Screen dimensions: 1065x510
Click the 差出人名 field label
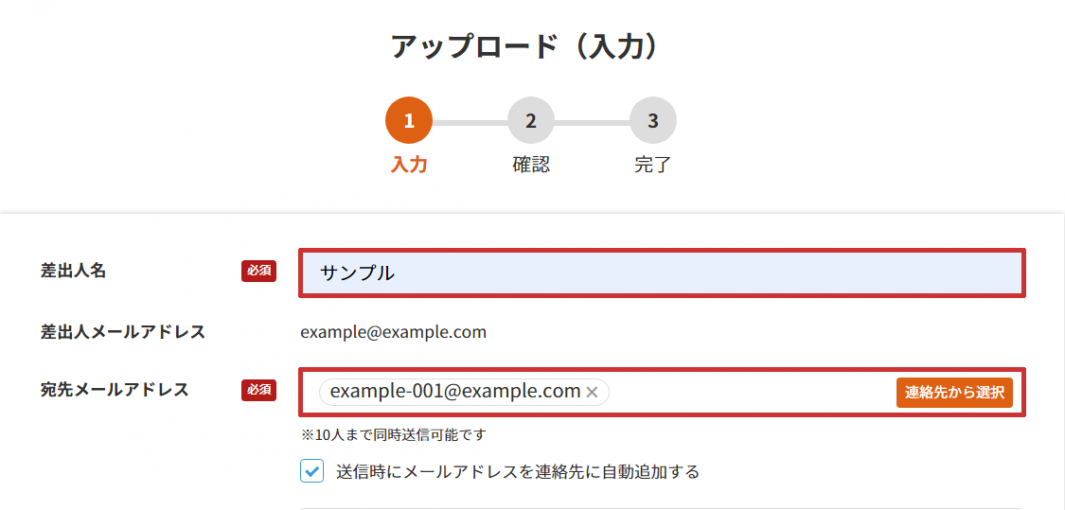[x=73, y=271]
